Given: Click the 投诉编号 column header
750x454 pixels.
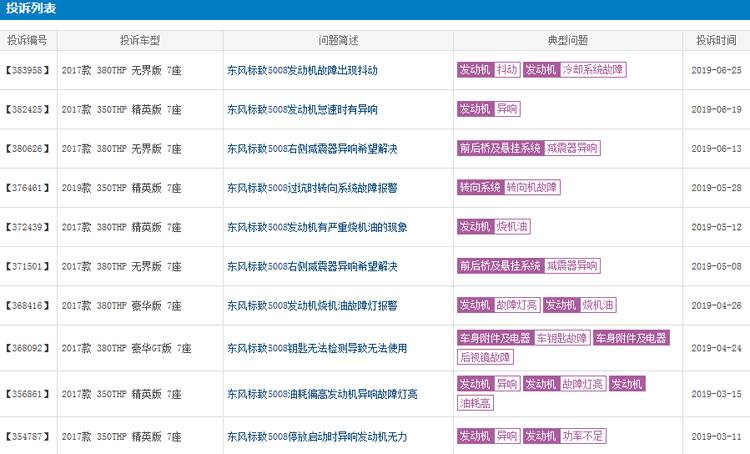Looking at the screenshot, I should (28, 41).
